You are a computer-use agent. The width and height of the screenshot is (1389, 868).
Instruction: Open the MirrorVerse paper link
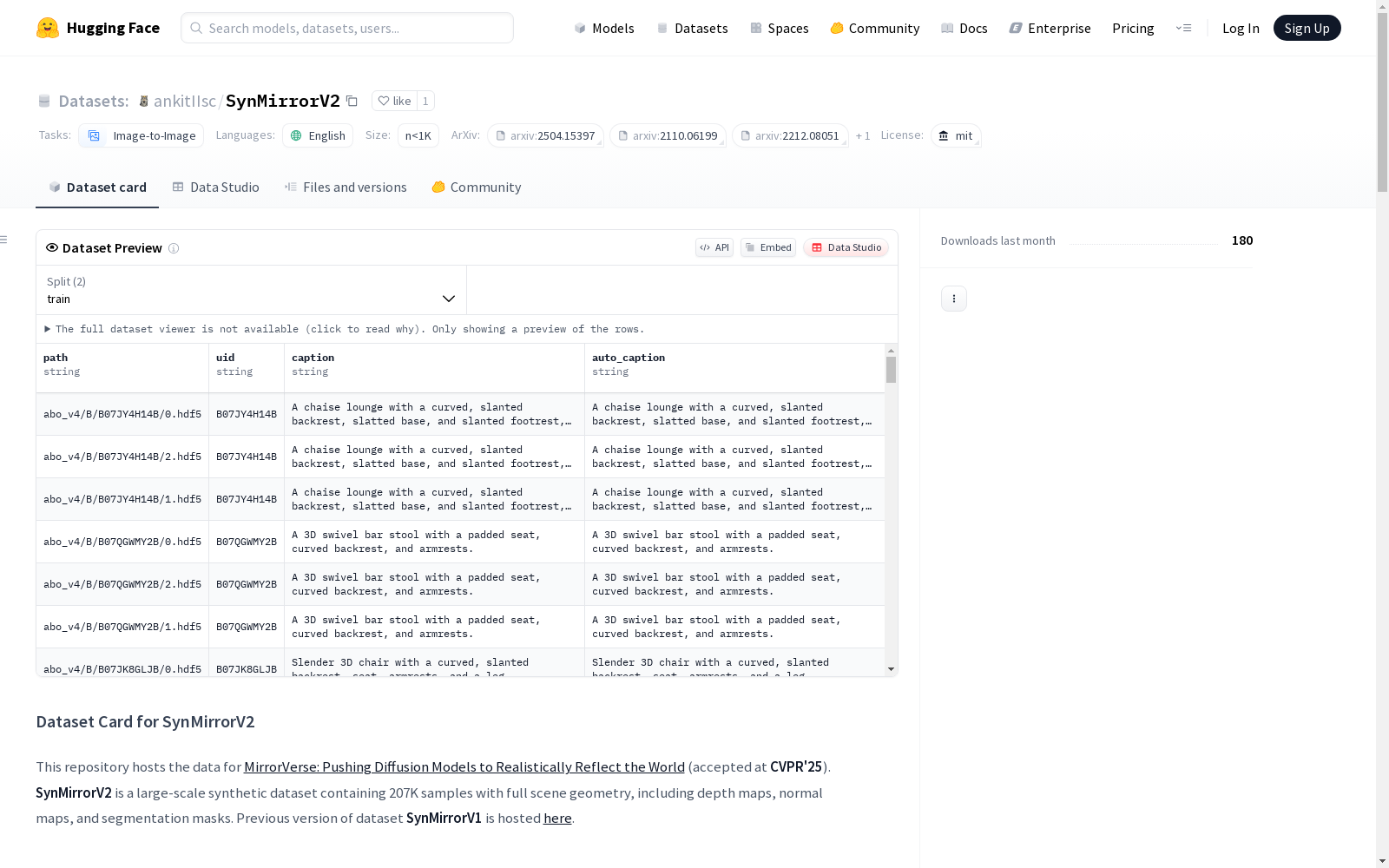[464, 766]
